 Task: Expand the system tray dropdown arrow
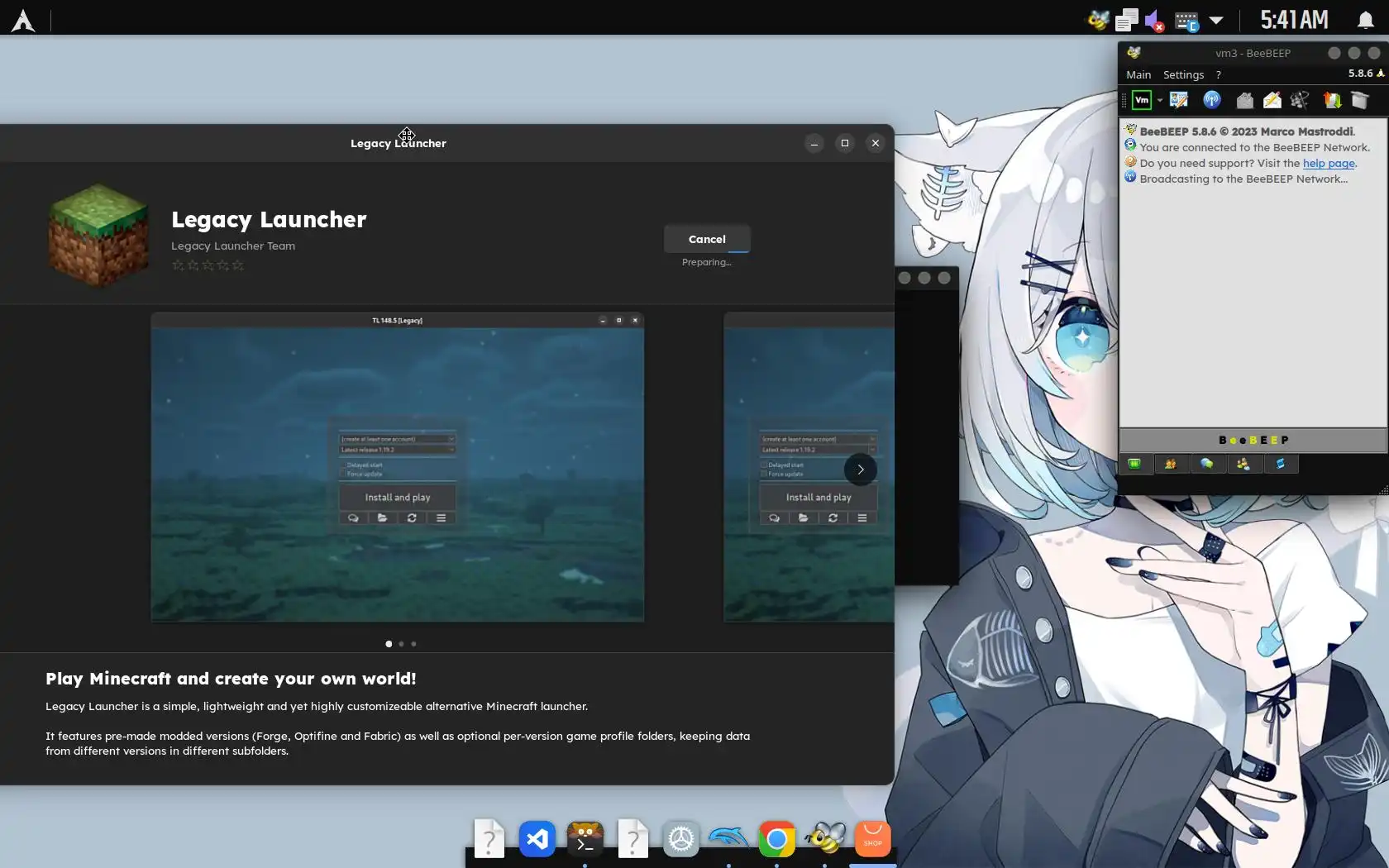(1216, 21)
